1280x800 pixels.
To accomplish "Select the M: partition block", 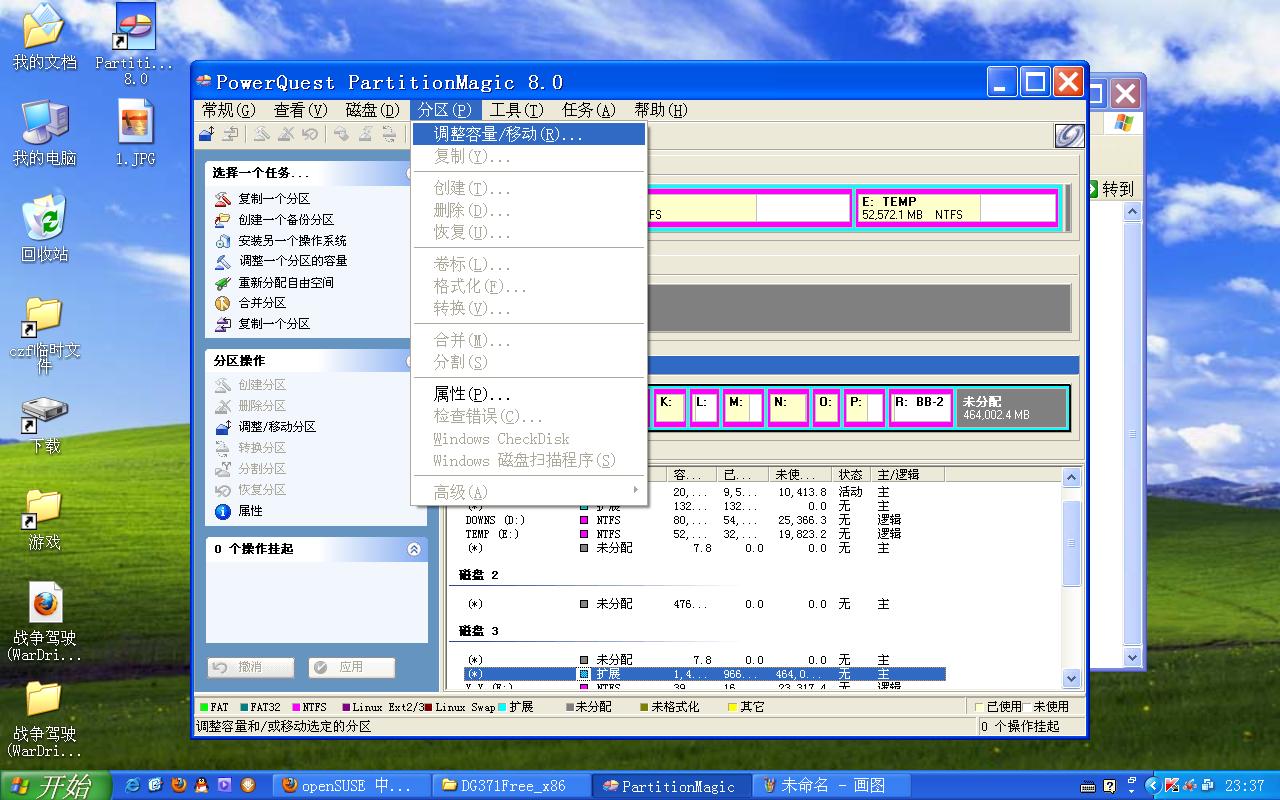I will click(x=743, y=408).
